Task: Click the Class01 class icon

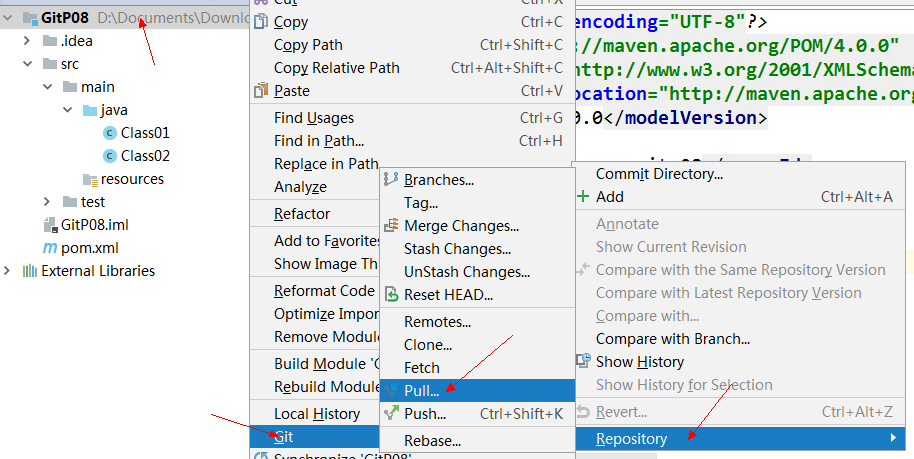Action: 109,133
